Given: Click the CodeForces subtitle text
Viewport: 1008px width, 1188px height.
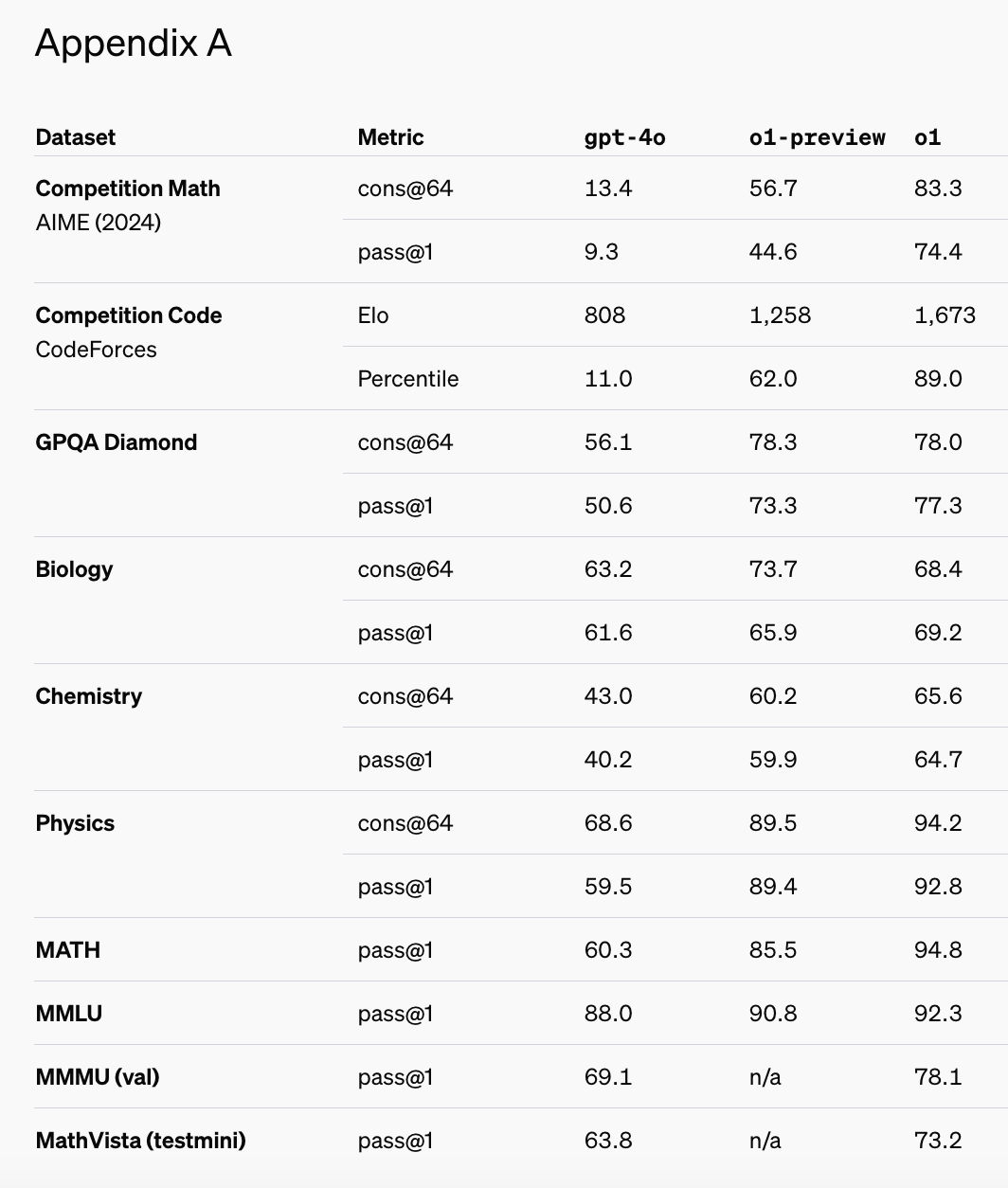Looking at the screenshot, I should tap(97, 350).
